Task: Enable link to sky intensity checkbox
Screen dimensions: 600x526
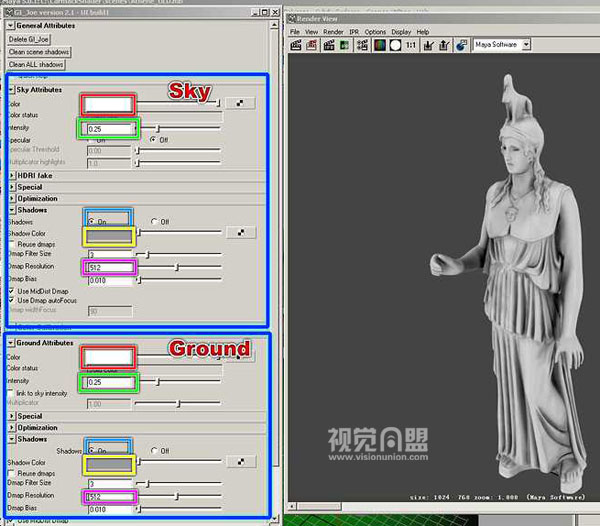Action: click(11, 393)
